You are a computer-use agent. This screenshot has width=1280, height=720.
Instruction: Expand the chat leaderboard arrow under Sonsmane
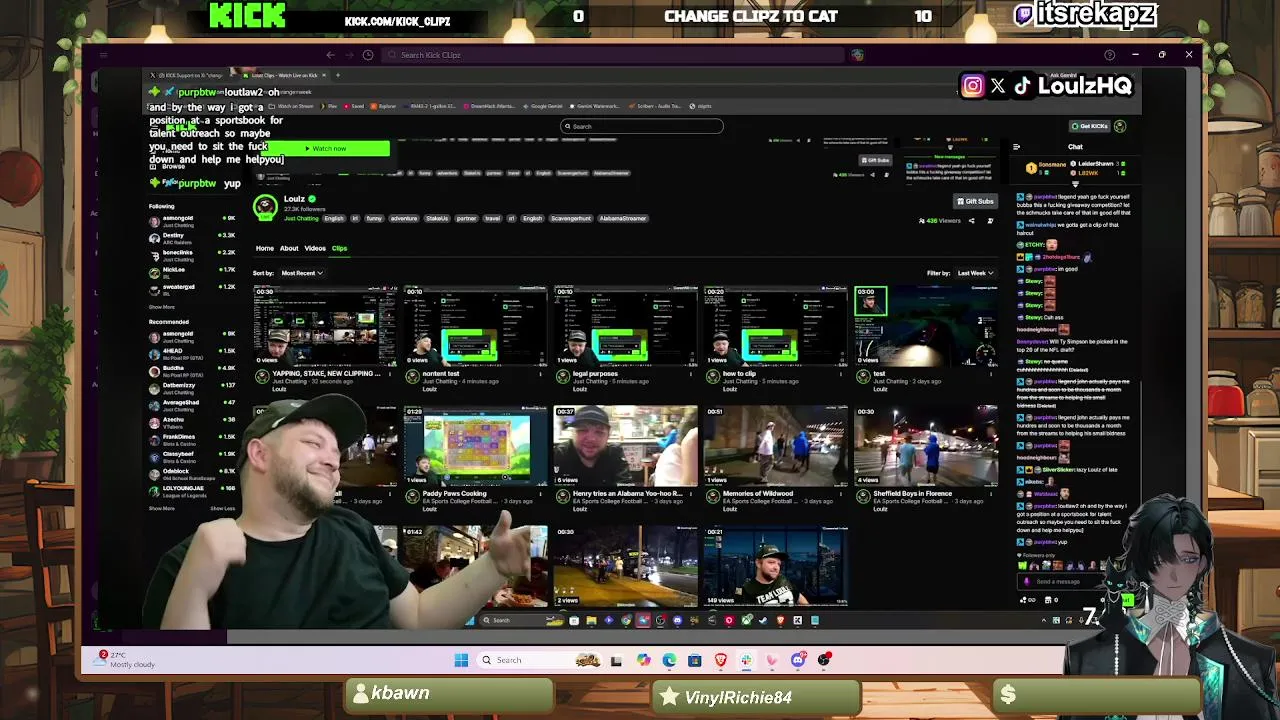click(x=1075, y=184)
